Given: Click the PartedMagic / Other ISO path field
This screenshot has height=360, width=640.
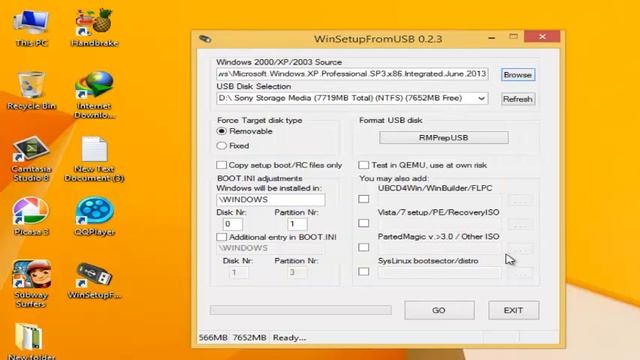Looking at the screenshot, I should [x=439, y=249].
